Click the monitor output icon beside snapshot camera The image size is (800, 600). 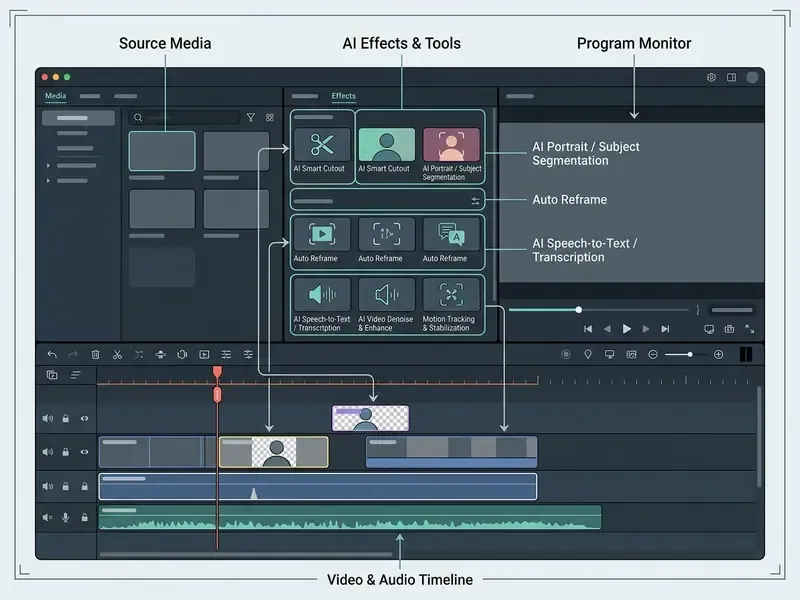tap(709, 329)
